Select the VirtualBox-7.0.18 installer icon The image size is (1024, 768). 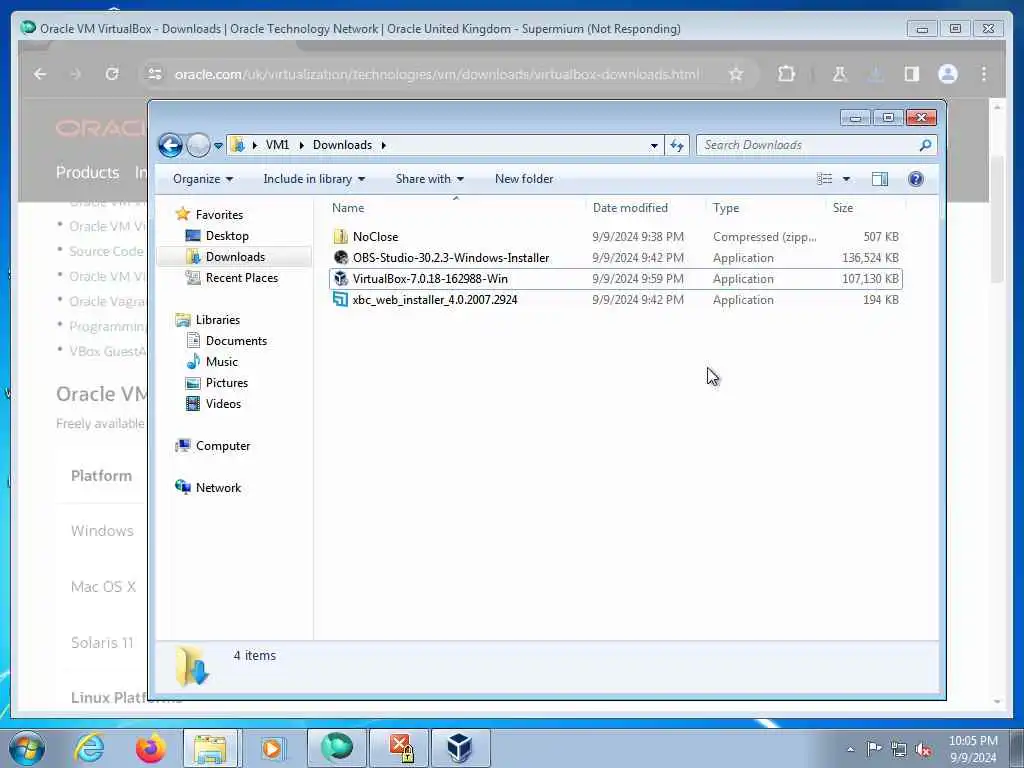[340, 279]
